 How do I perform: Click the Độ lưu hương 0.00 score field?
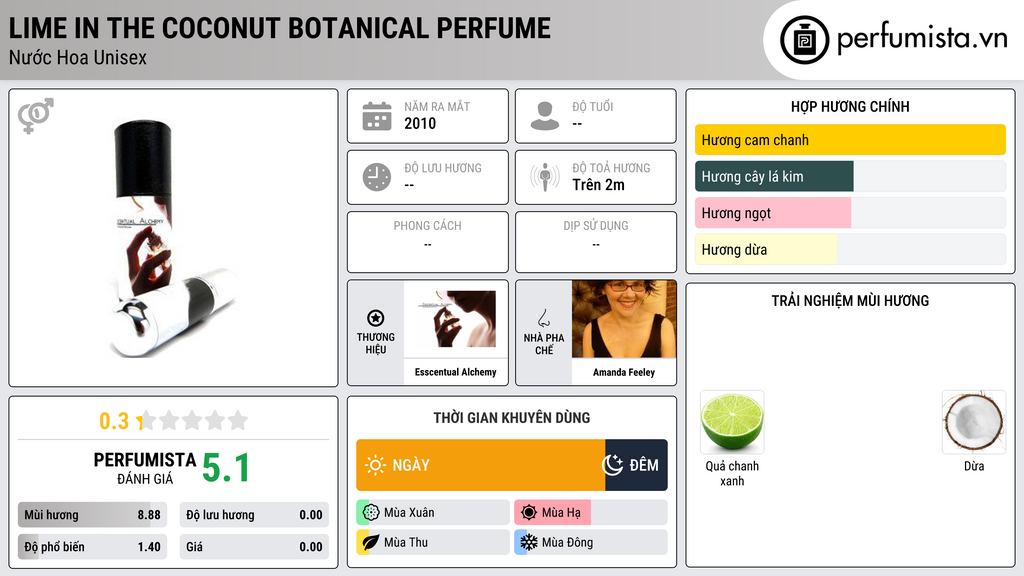pyautogui.click(x=254, y=515)
